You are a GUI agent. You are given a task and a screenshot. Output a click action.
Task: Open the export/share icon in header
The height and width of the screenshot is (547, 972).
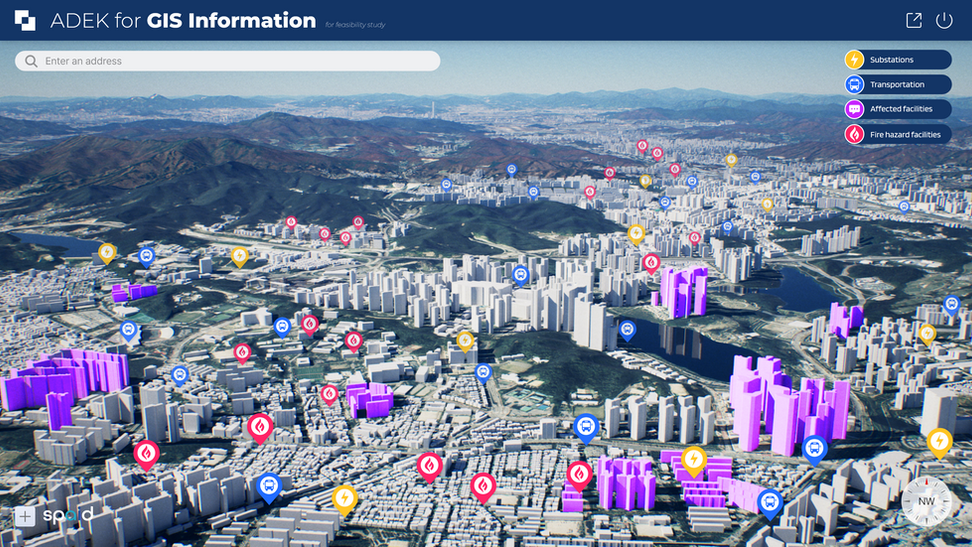[x=914, y=20]
